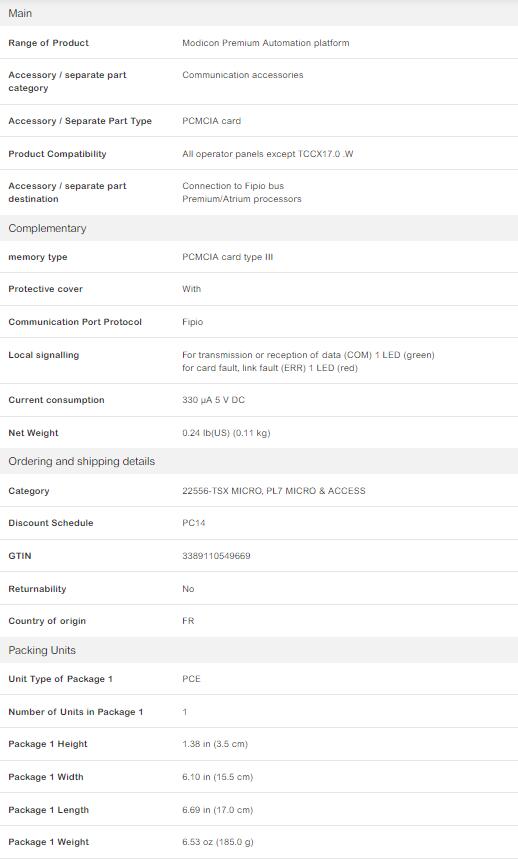Select the Communication Port Protocol label

coord(75,322)
